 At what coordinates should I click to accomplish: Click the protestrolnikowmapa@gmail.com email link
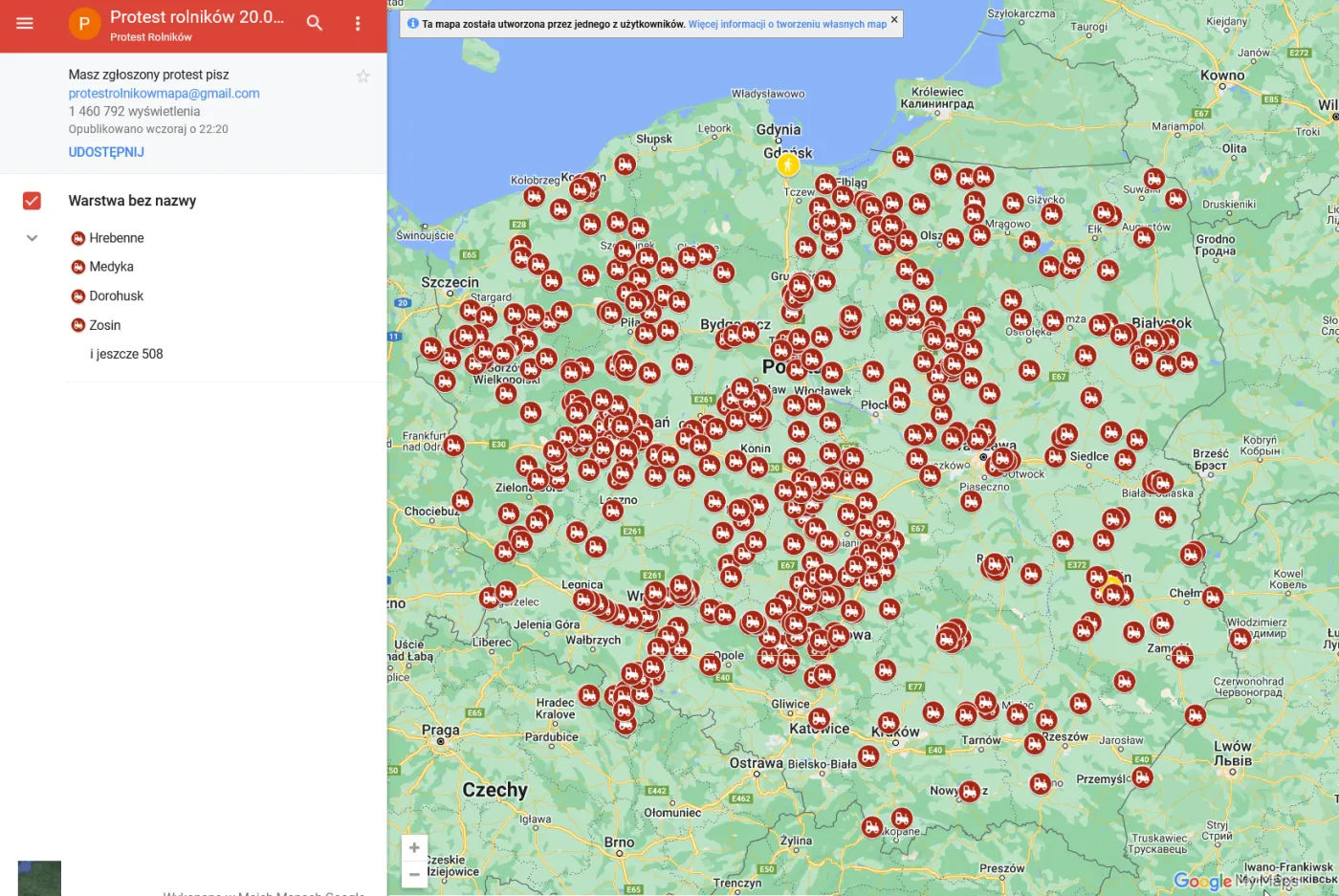tap(164, 93)
